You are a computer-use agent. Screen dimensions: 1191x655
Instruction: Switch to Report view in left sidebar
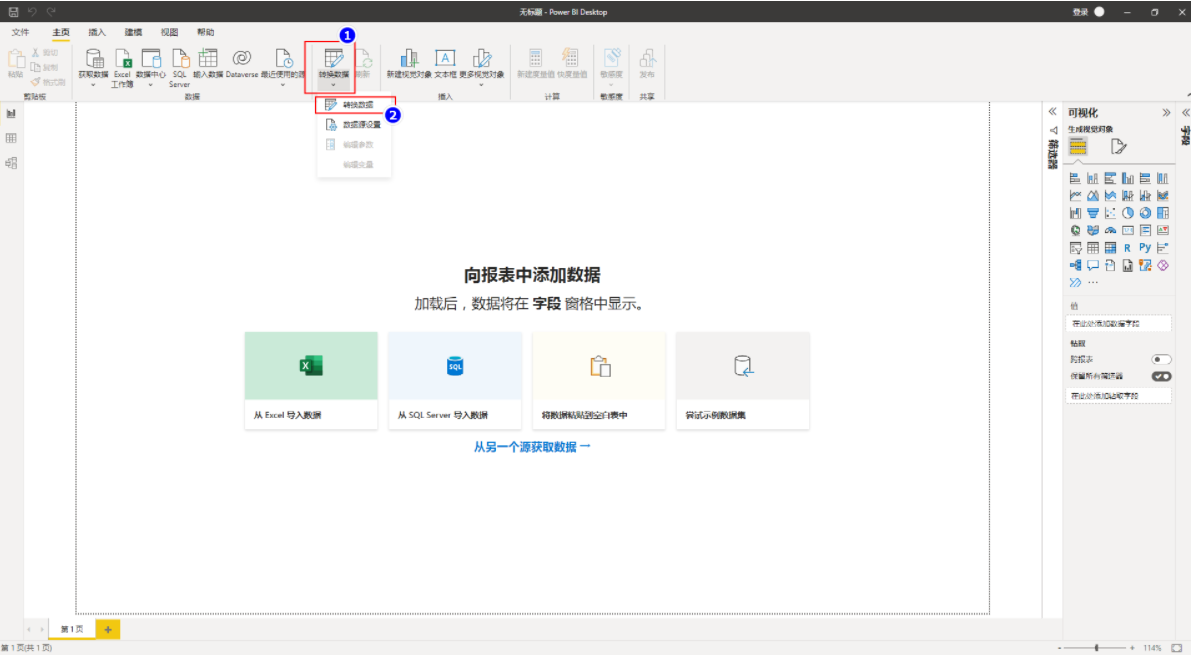pyautogui.click(x=11, y=114)
